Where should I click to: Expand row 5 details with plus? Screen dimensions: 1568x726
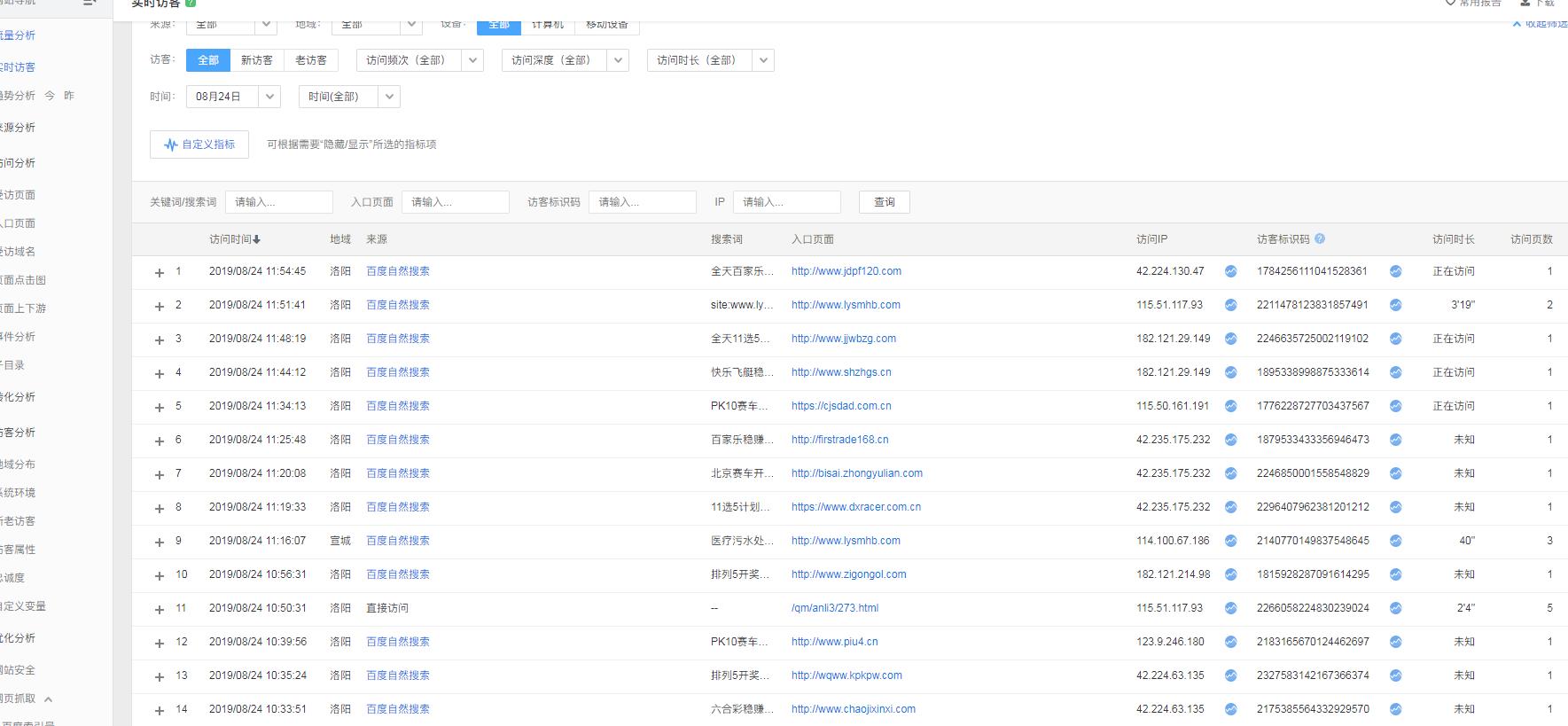(160, 407)
